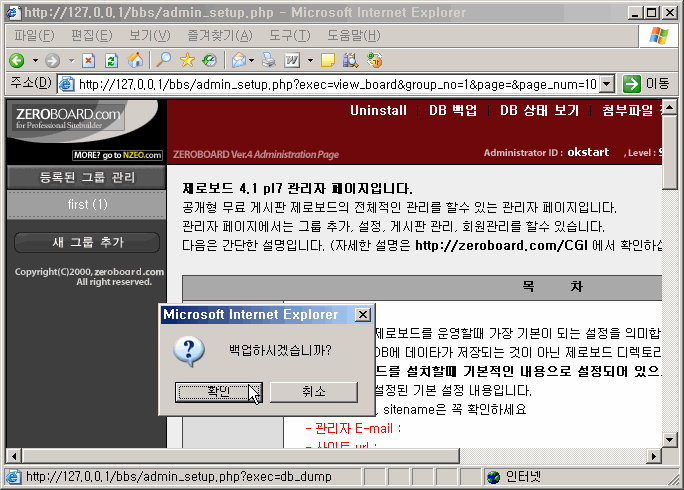Select the first (1) group

pos(86,204)
